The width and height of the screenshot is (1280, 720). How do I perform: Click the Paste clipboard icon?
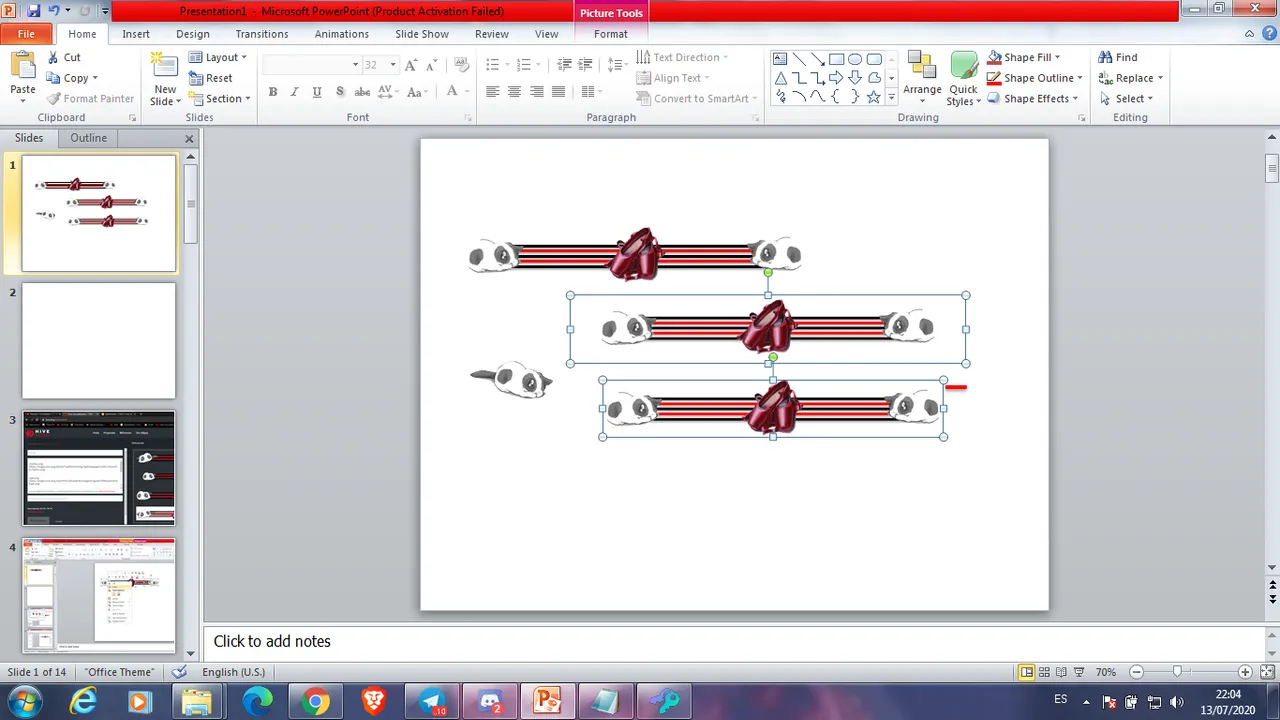pyautogui.click(x=23, y=66)
